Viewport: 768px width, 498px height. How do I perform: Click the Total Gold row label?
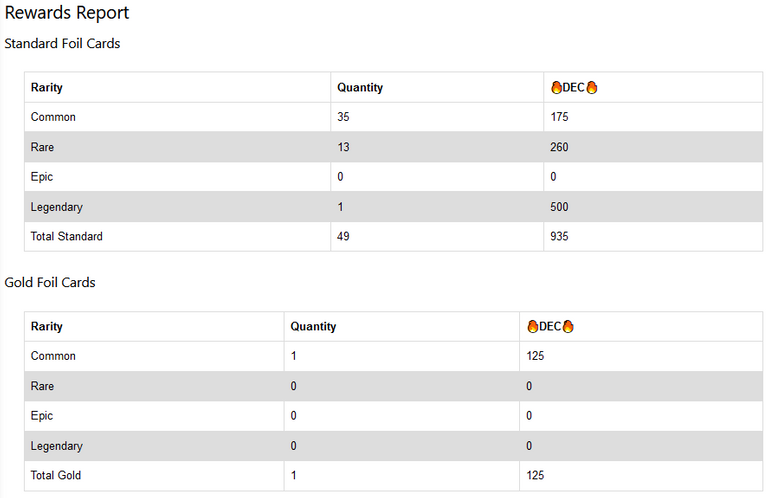[x=56, y=475]
